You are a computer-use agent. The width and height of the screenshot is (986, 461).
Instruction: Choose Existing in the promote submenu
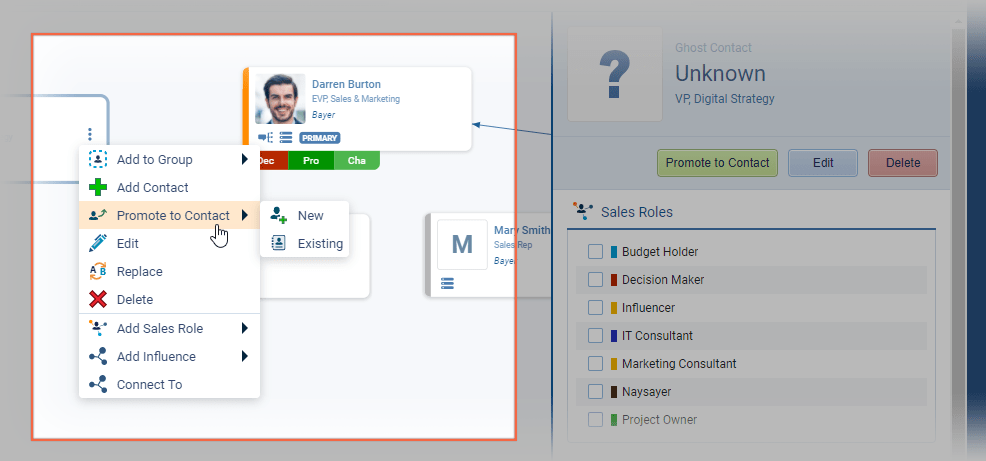(319, 243)
